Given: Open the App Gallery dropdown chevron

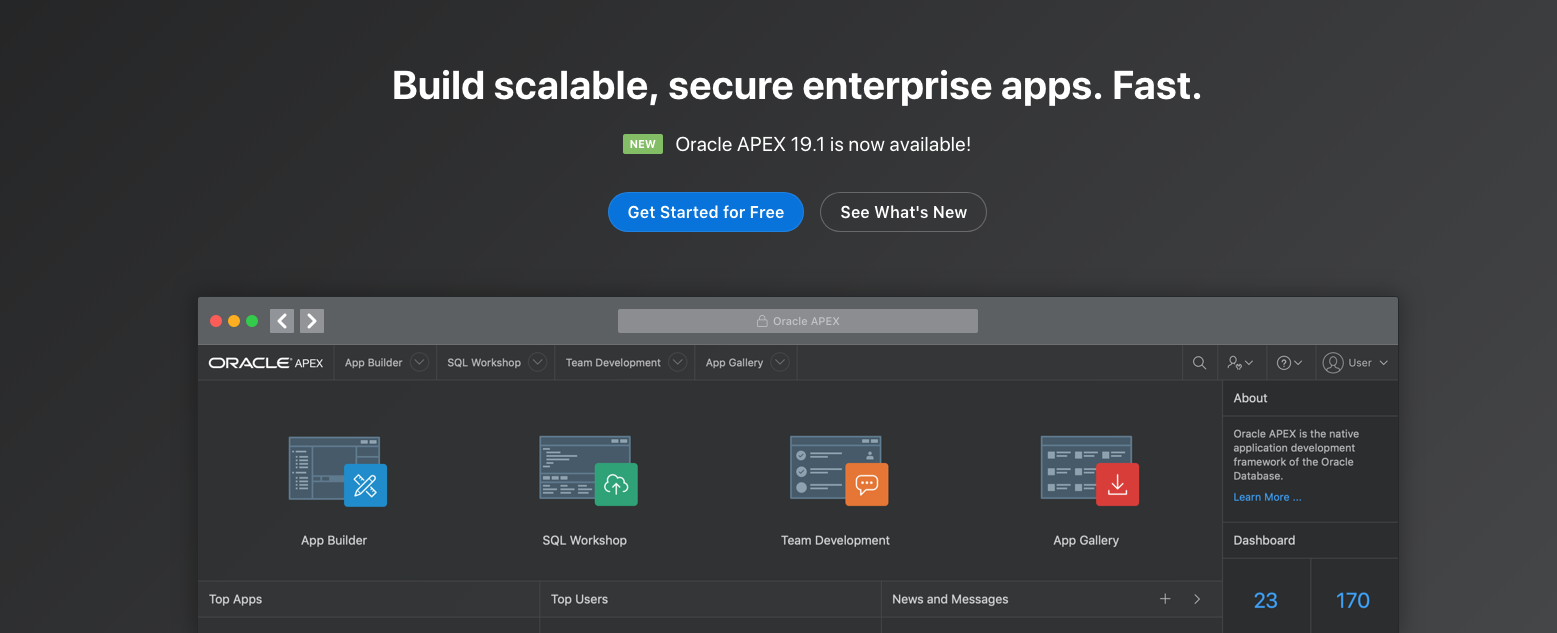Looking at the screenshot, I should click(x=780, y=363).
